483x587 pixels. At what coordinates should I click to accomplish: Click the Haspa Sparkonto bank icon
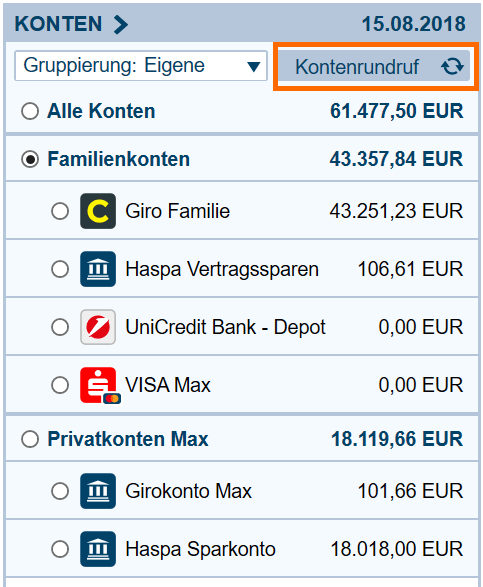[98, 549]
